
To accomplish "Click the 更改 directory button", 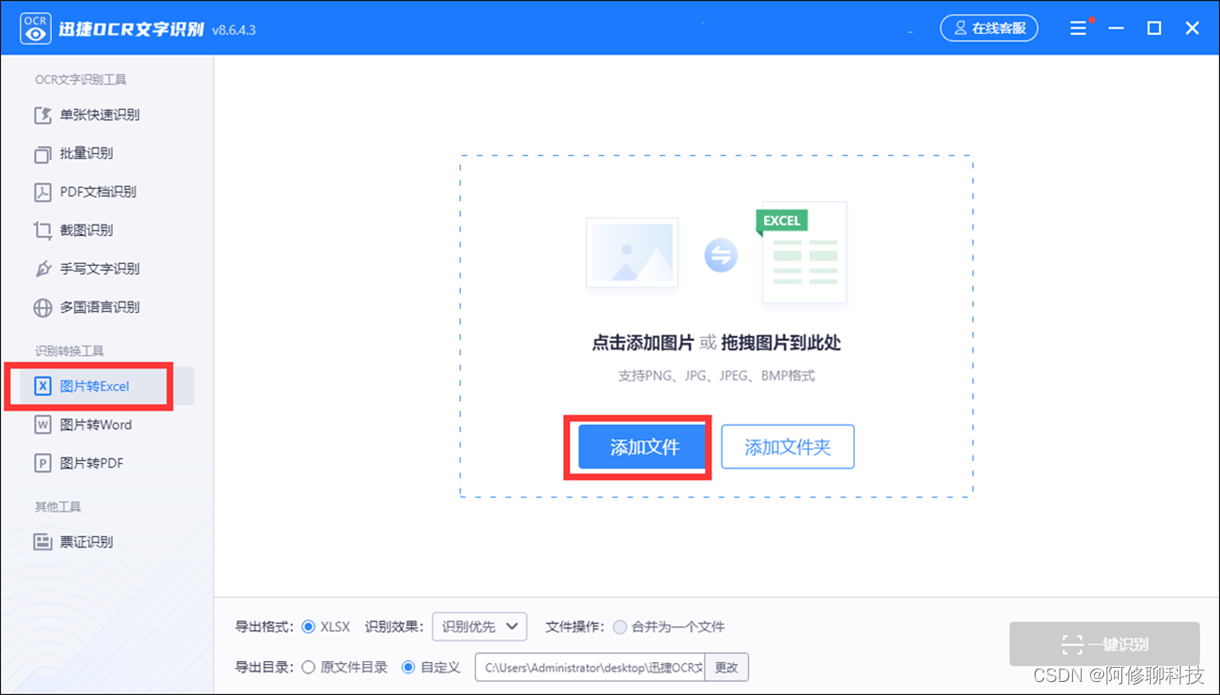I will [x=726, y=667].
